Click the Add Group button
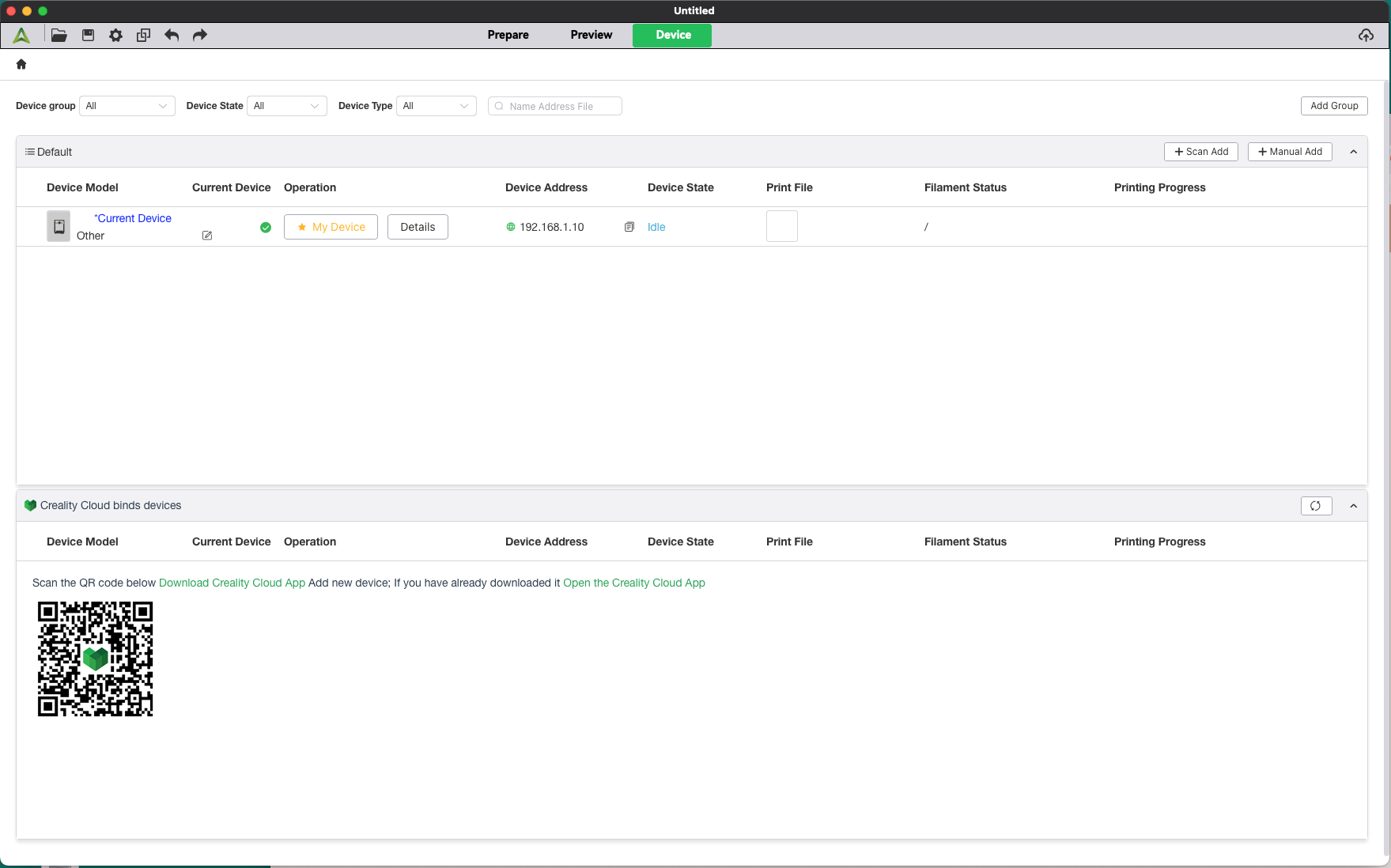 (1334, 106)
